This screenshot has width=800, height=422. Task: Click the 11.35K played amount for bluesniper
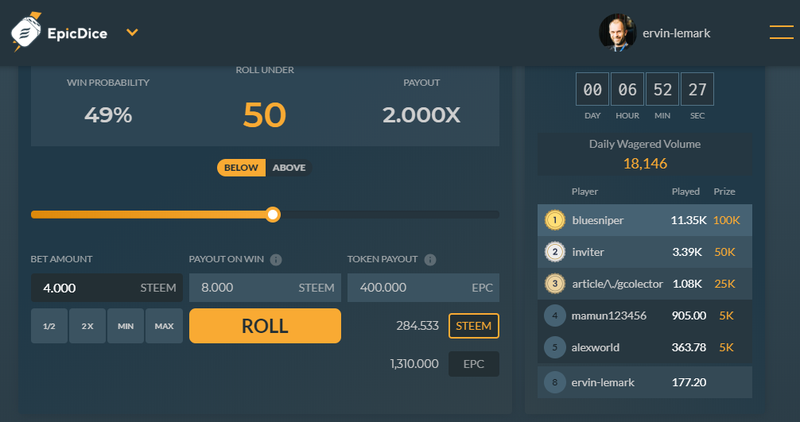coord(689,220)
